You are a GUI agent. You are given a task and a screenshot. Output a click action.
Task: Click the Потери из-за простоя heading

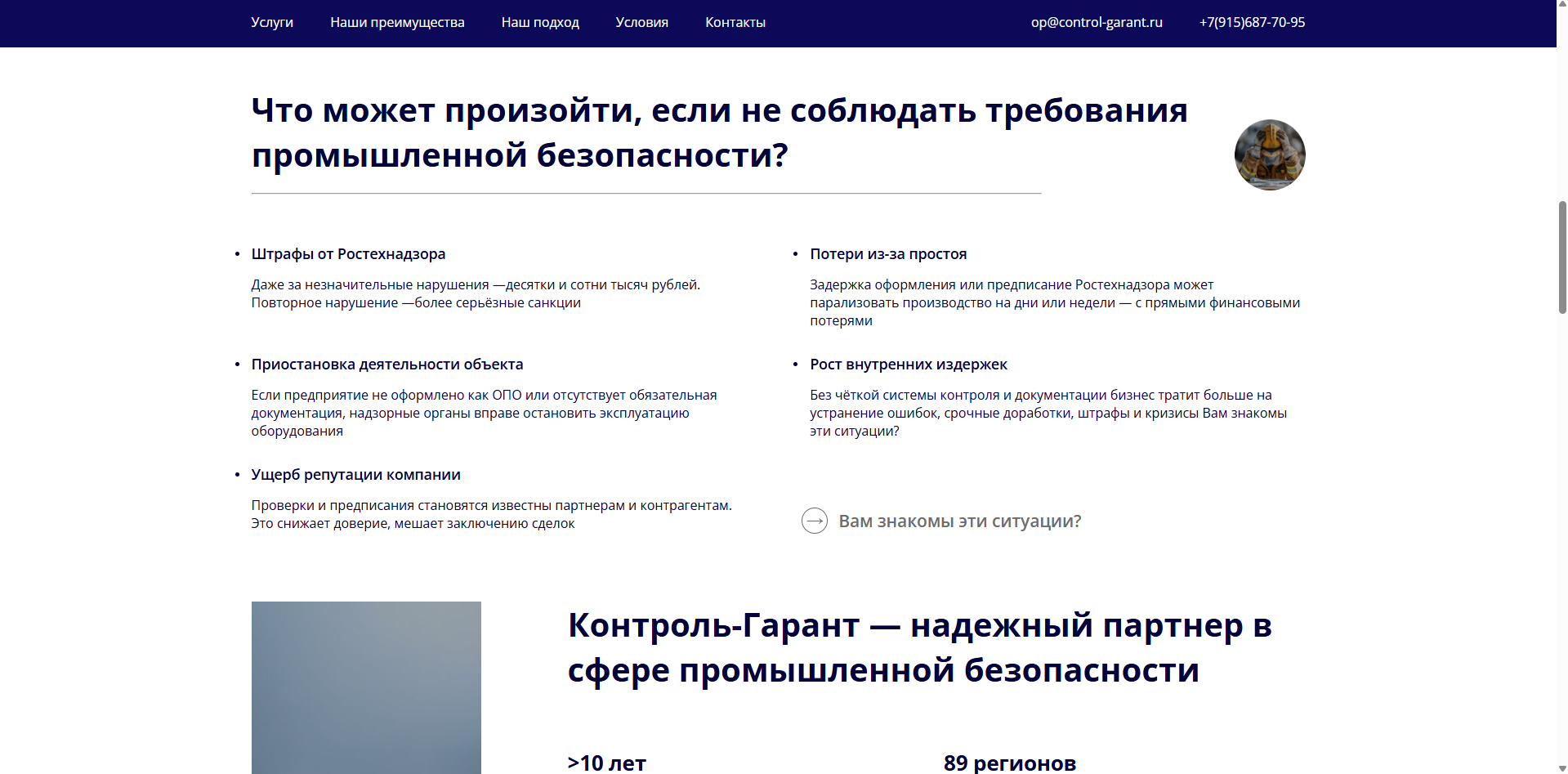click(888, 254)
